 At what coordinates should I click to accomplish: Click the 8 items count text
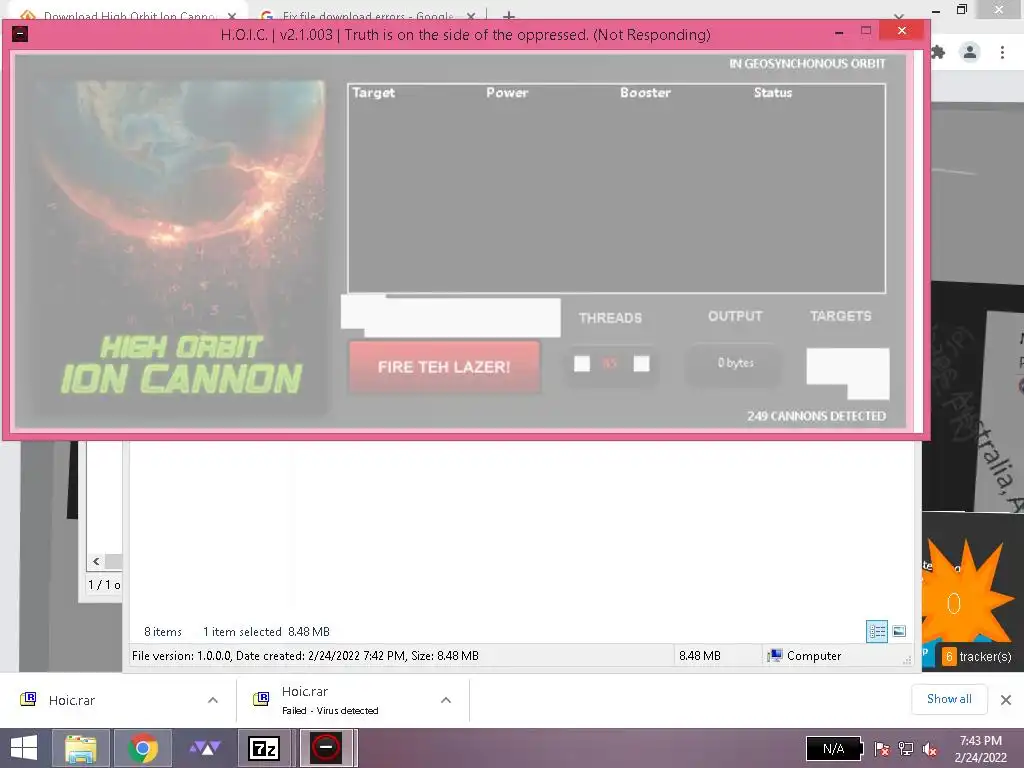[x=163, y=632]
